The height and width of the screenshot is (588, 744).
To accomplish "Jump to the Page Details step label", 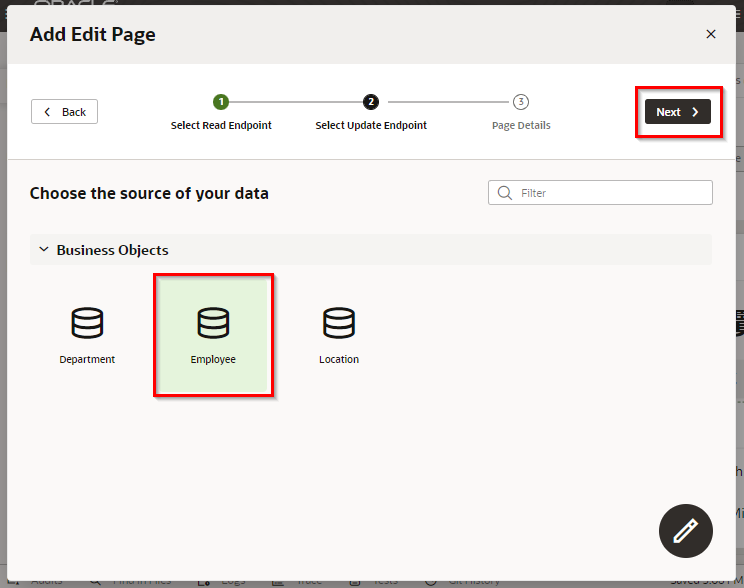I will [x=521, y=126].
